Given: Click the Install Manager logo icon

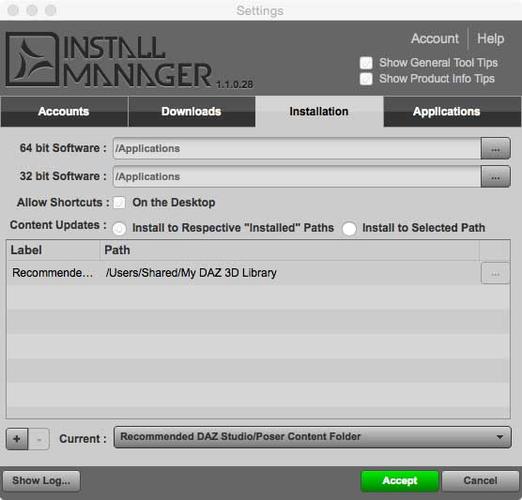Looking at the screenshot, I should click(32, 59).
